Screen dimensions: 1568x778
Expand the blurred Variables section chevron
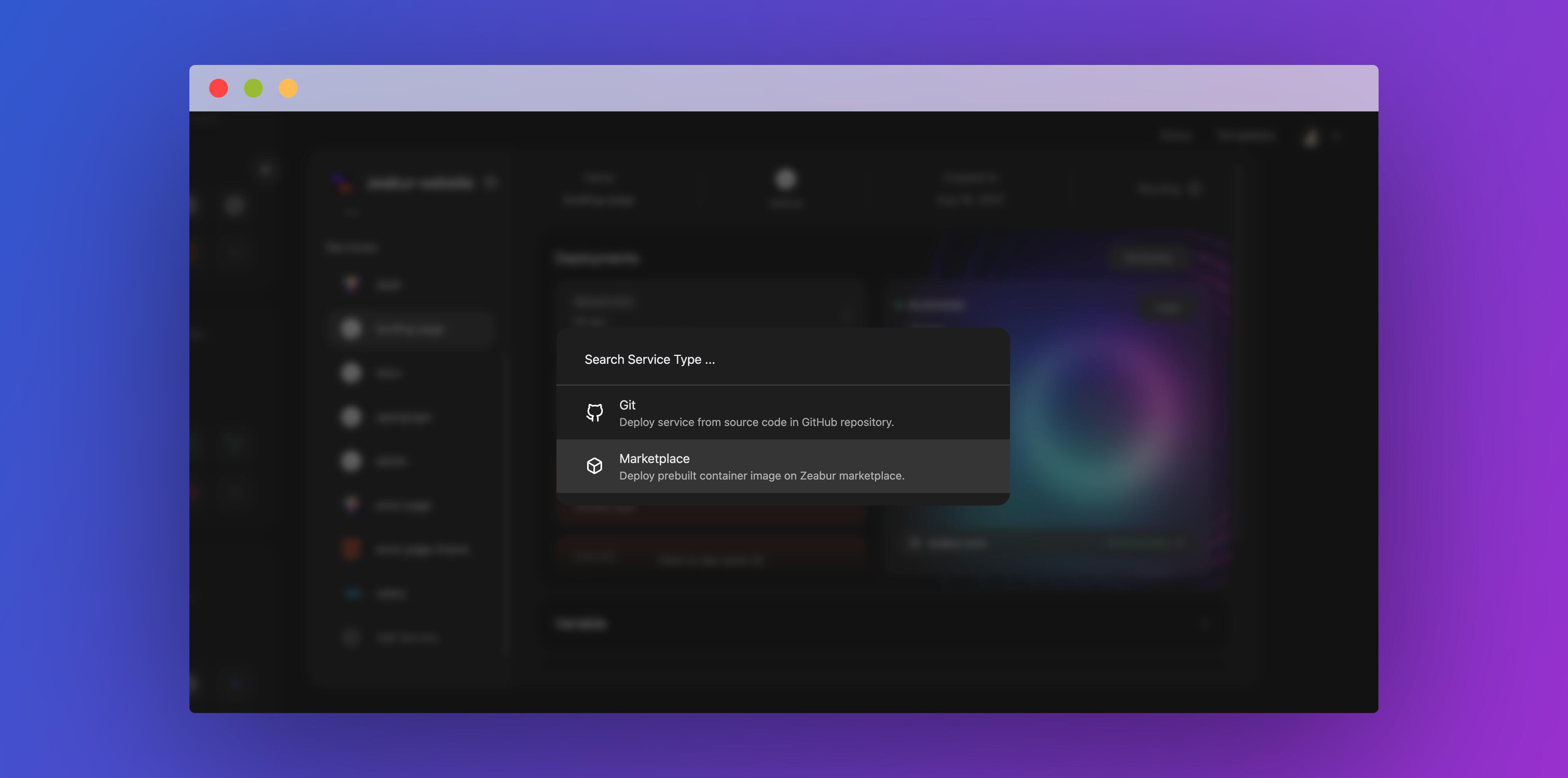[x=1205, y=624]
